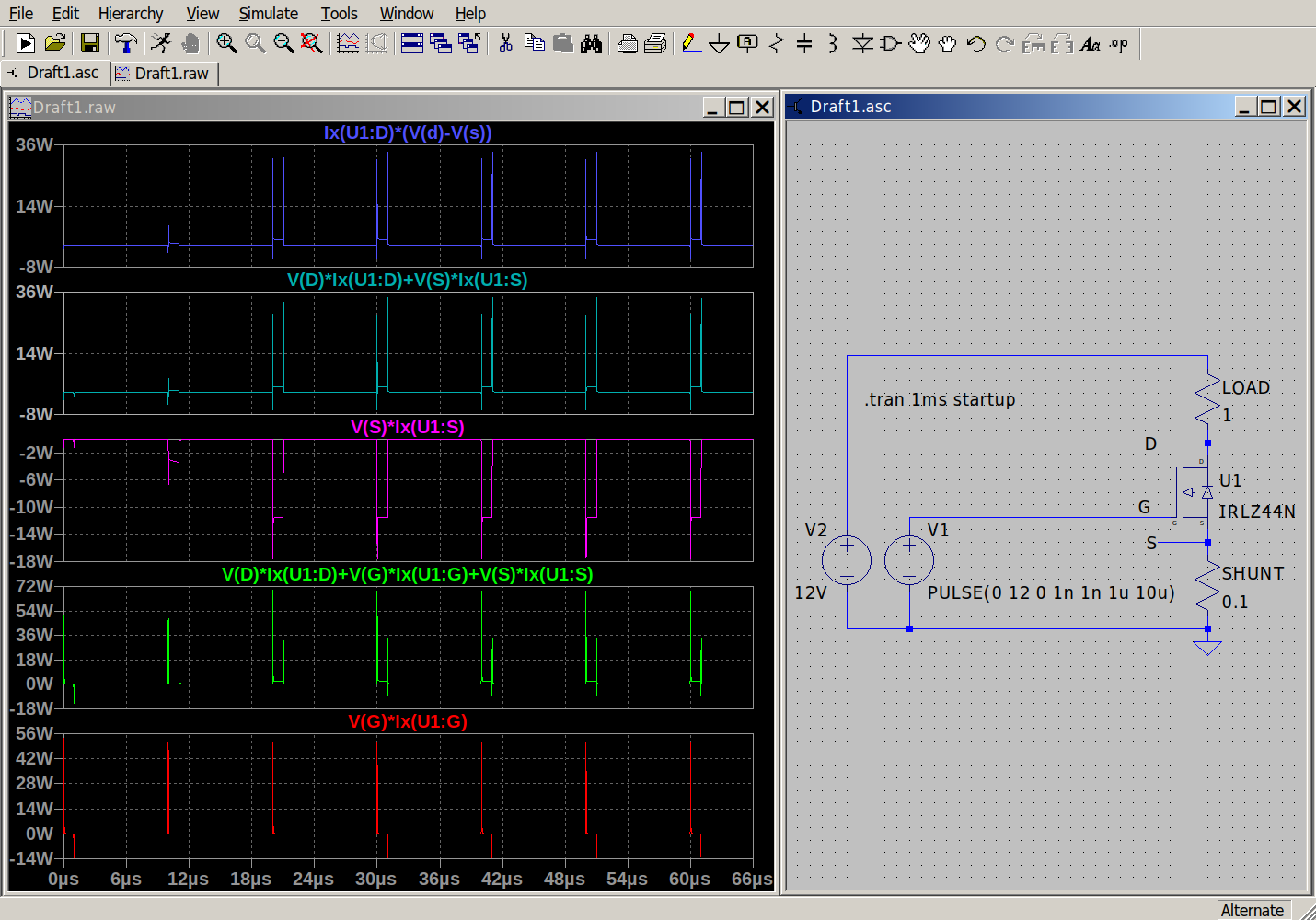The width and height of the screenshot is (1316, 920).
Task: Select the U1 IRLZ44N MOSFET symbol
Action: pyautogui.click(x=1194, y=493)
